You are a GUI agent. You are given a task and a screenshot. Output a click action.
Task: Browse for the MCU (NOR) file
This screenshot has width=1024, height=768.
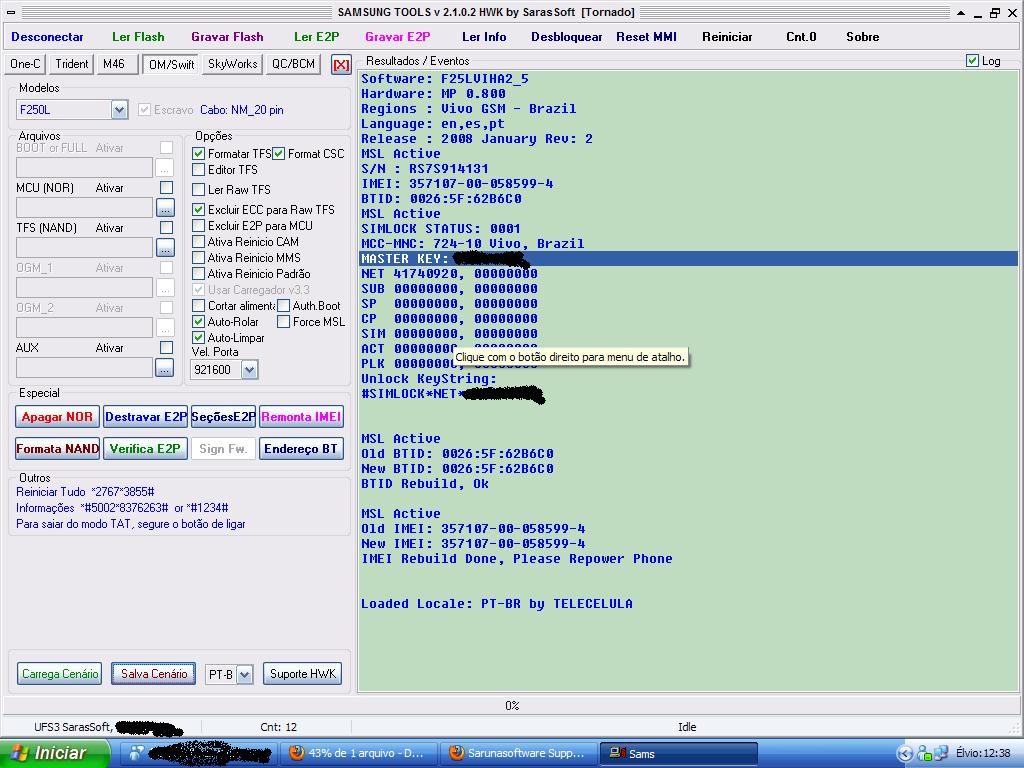tap(165, 208)
